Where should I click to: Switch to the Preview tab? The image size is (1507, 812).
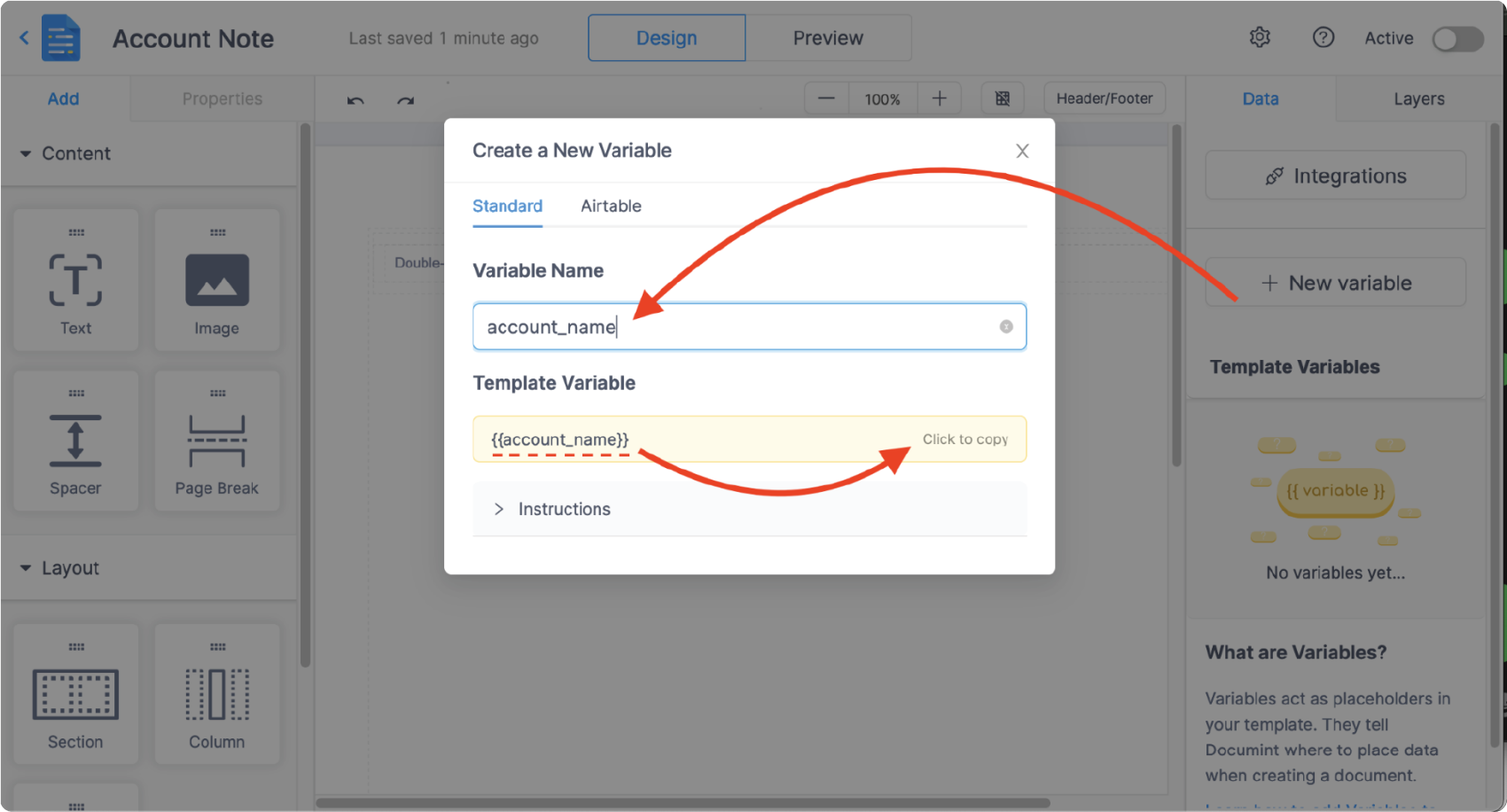(x=828, y=38)
